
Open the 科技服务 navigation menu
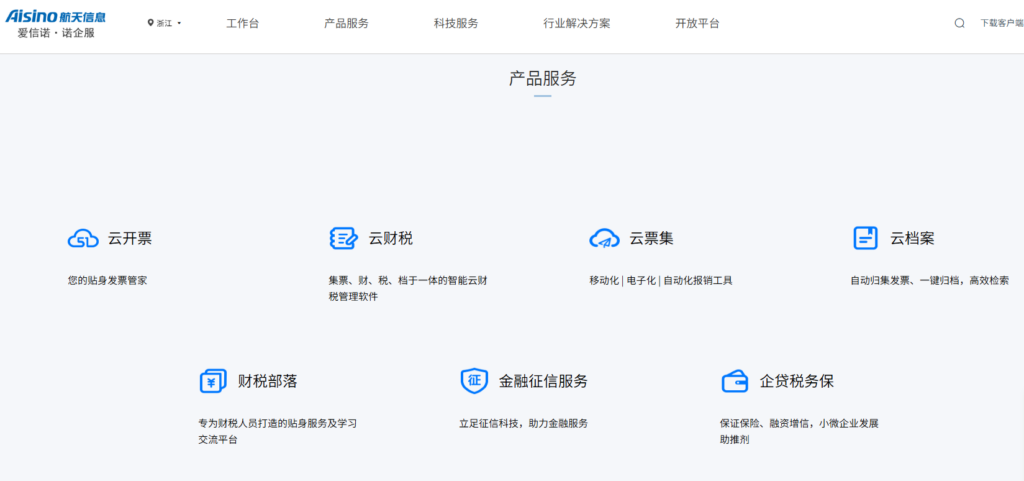pos(456,23)
